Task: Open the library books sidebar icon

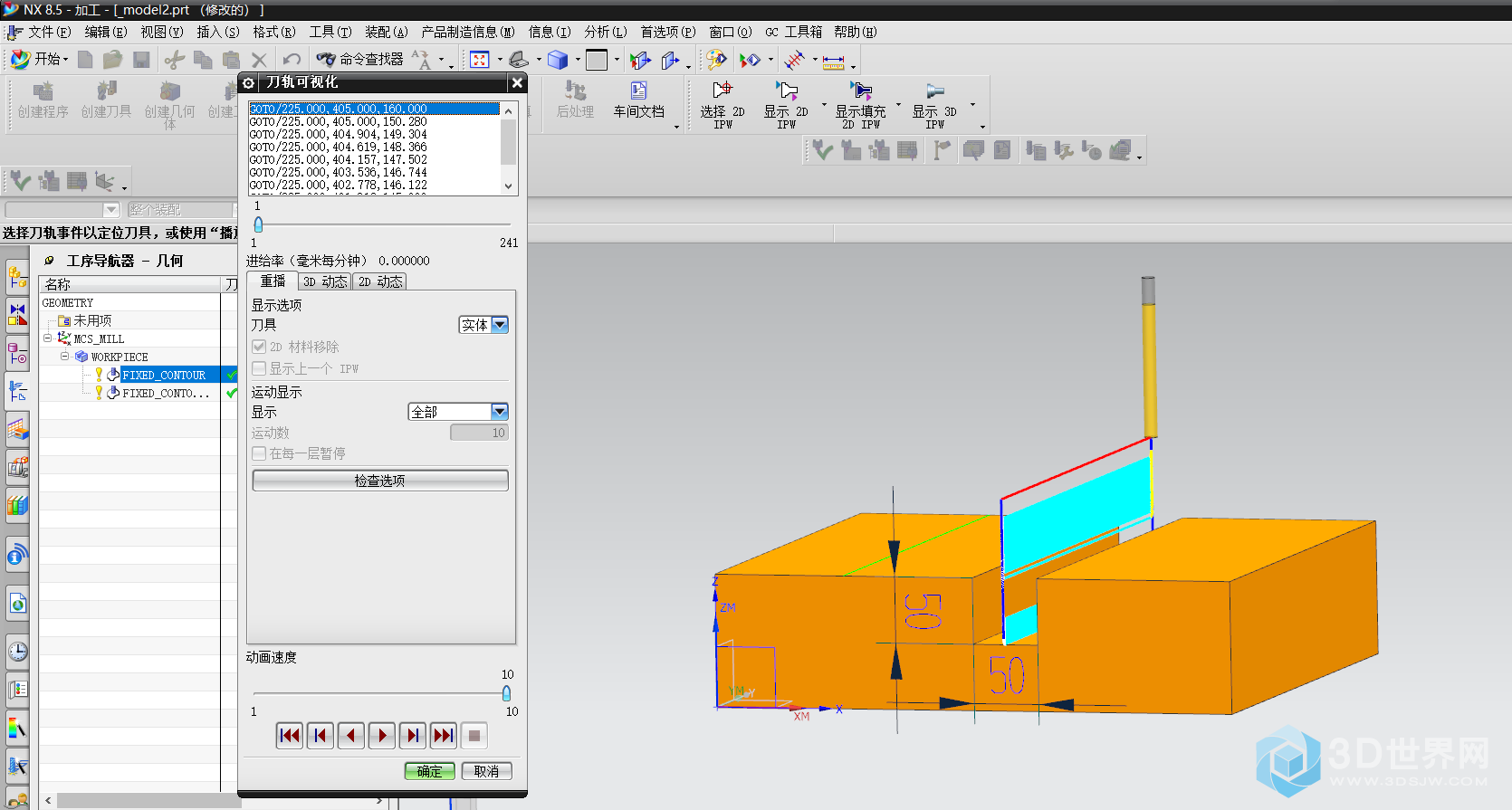Action: (x=17, y=504)
